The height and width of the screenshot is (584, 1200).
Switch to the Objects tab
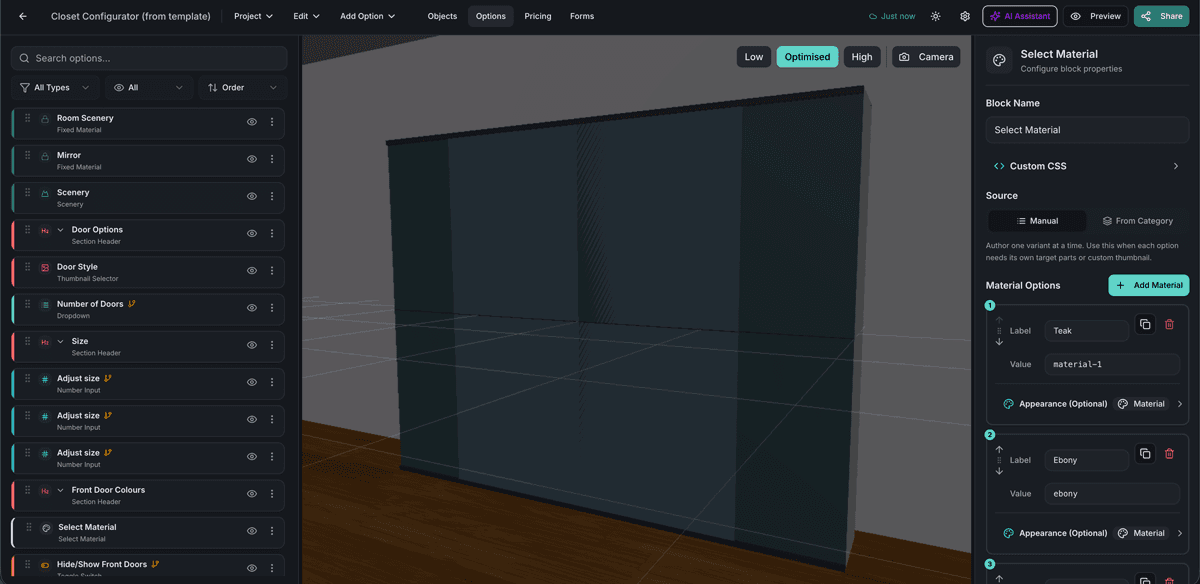pyautogui.click(x=442, y=16)
